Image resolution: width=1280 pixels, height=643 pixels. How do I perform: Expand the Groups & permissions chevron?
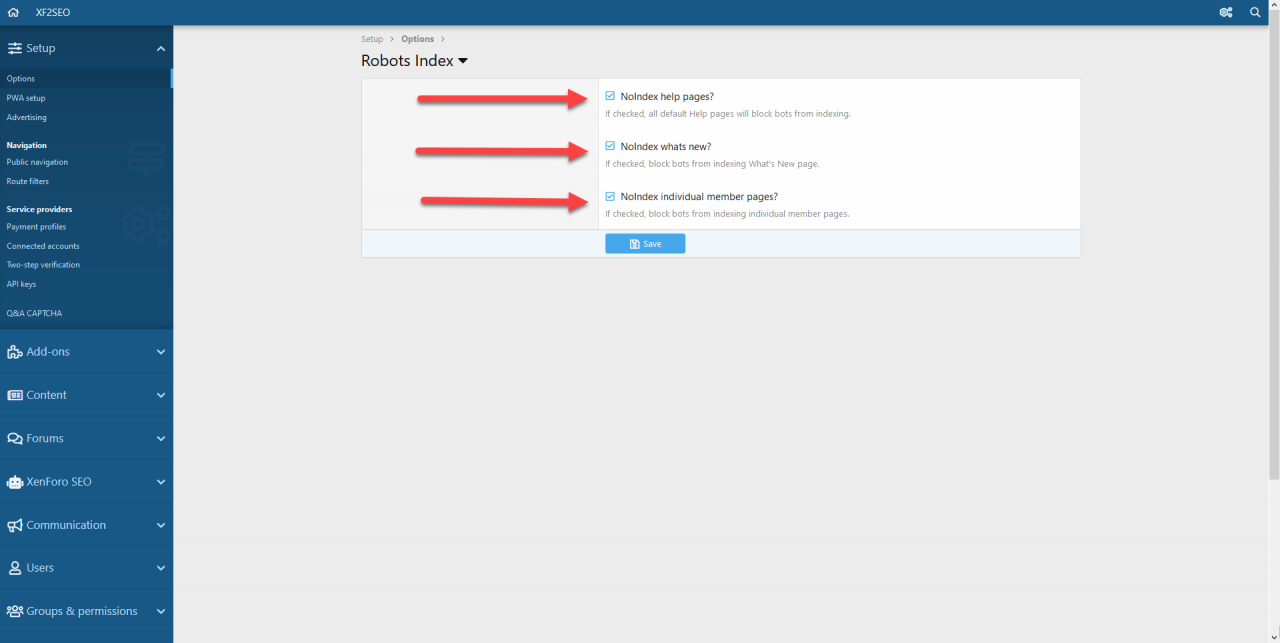161,611
